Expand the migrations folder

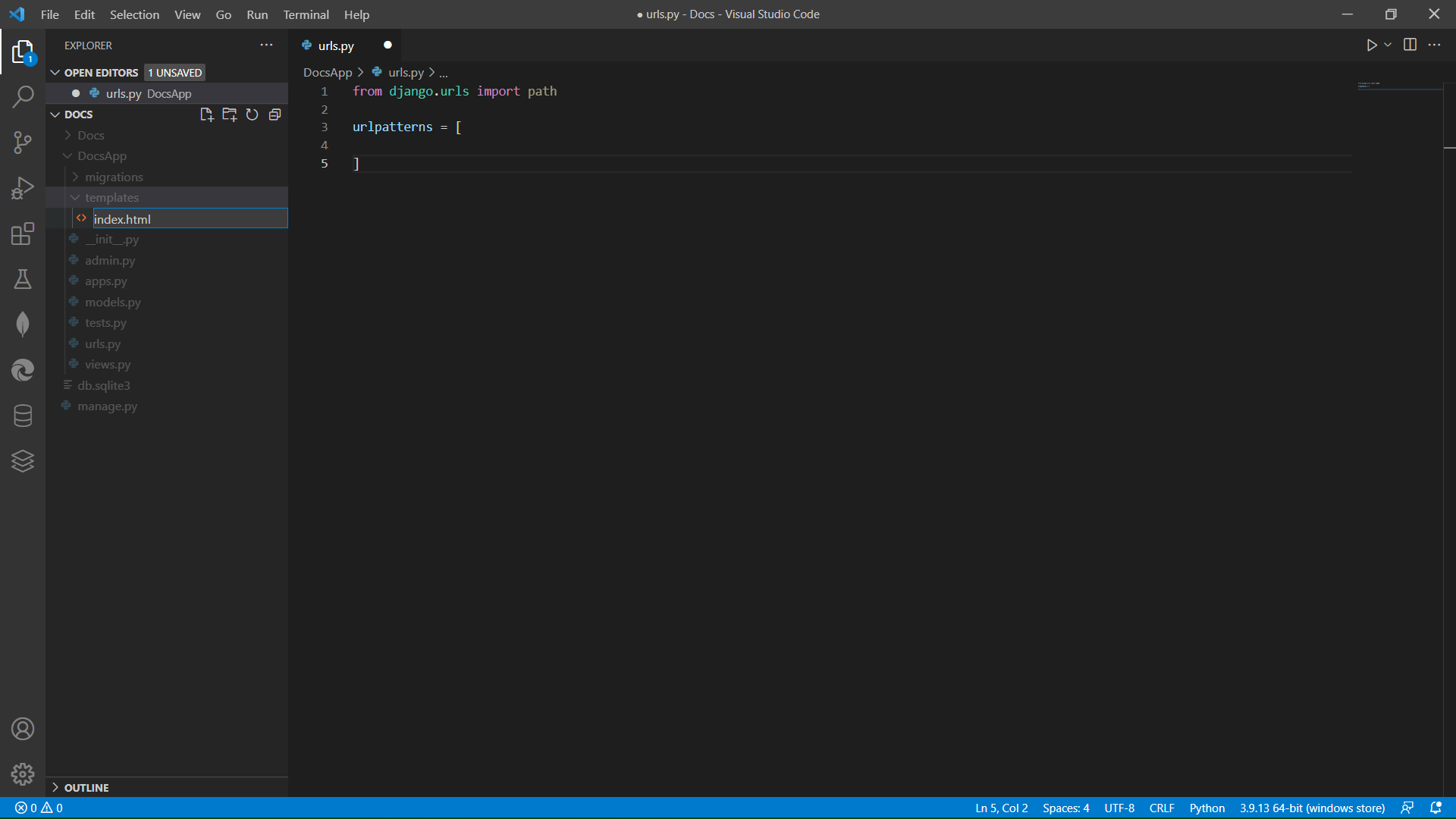pos(114,177)
